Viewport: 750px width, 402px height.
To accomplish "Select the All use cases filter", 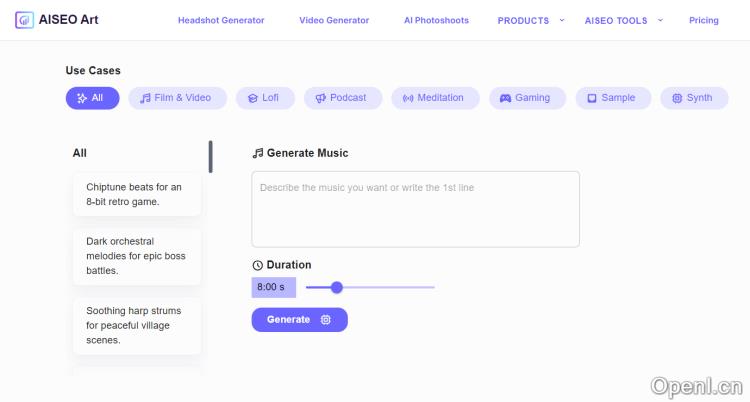I will click(92, 98).
